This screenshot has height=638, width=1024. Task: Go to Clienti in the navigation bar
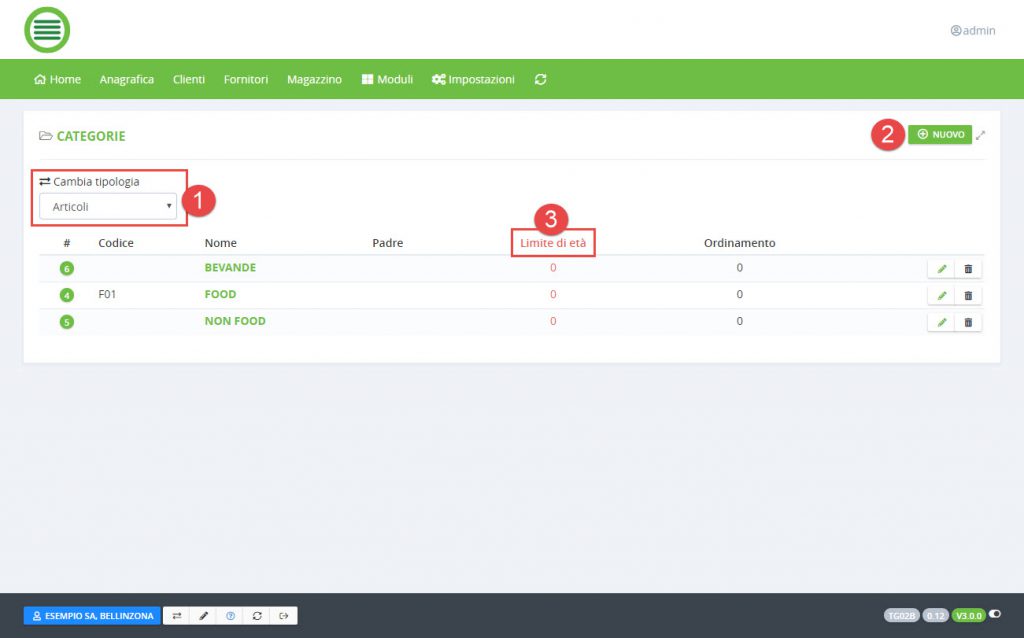click(x=189, y=80)
